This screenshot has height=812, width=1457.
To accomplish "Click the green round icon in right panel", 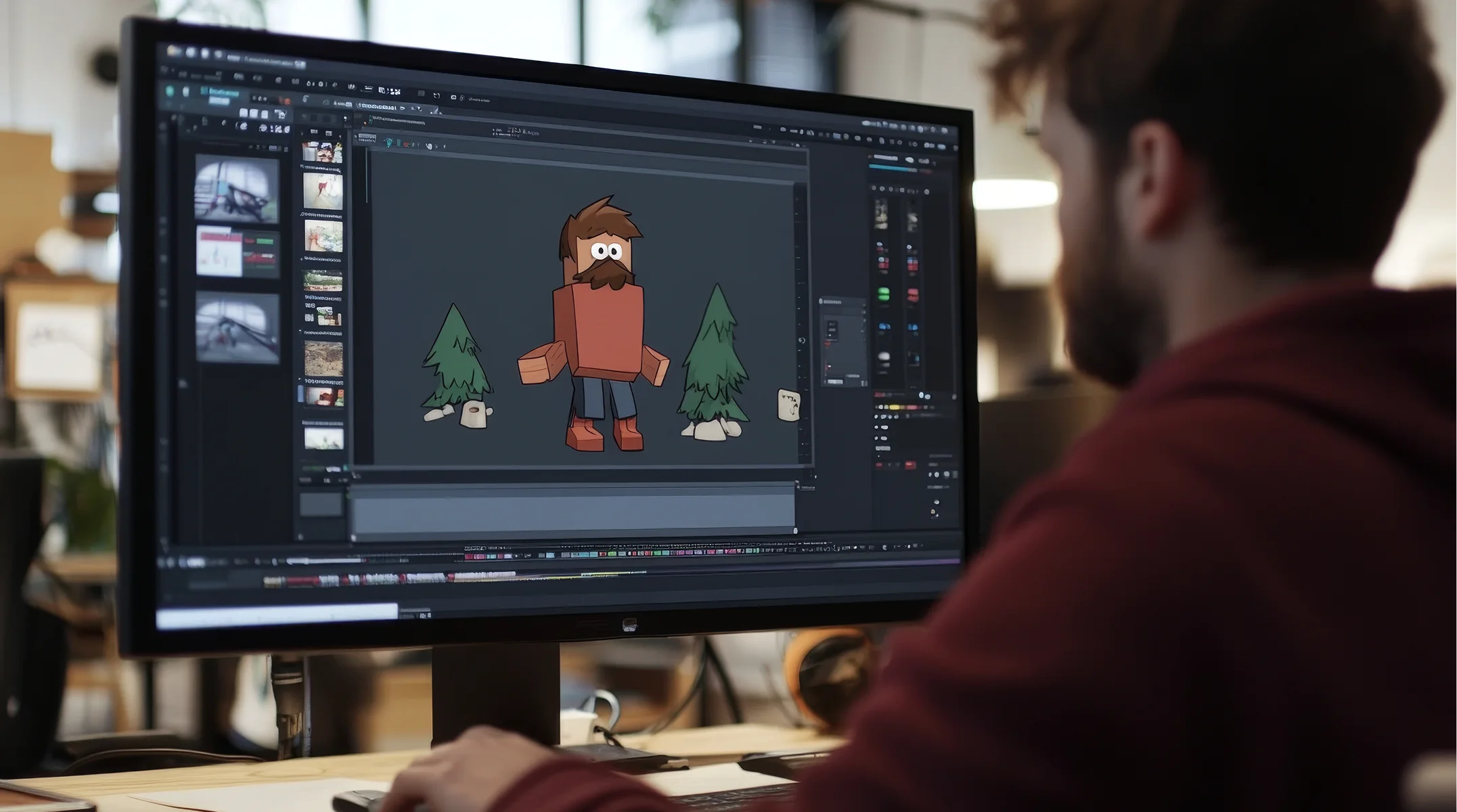I will (883, 294).
